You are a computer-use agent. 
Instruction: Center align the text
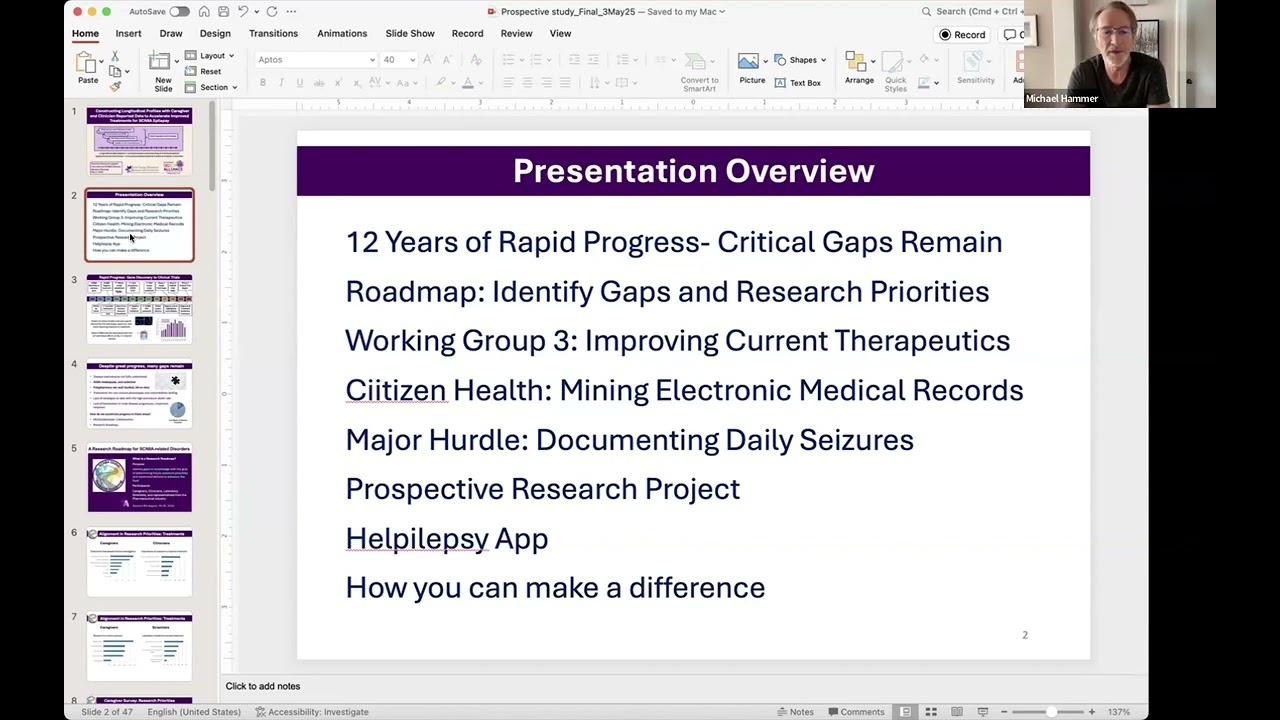(x=527, y=82)
